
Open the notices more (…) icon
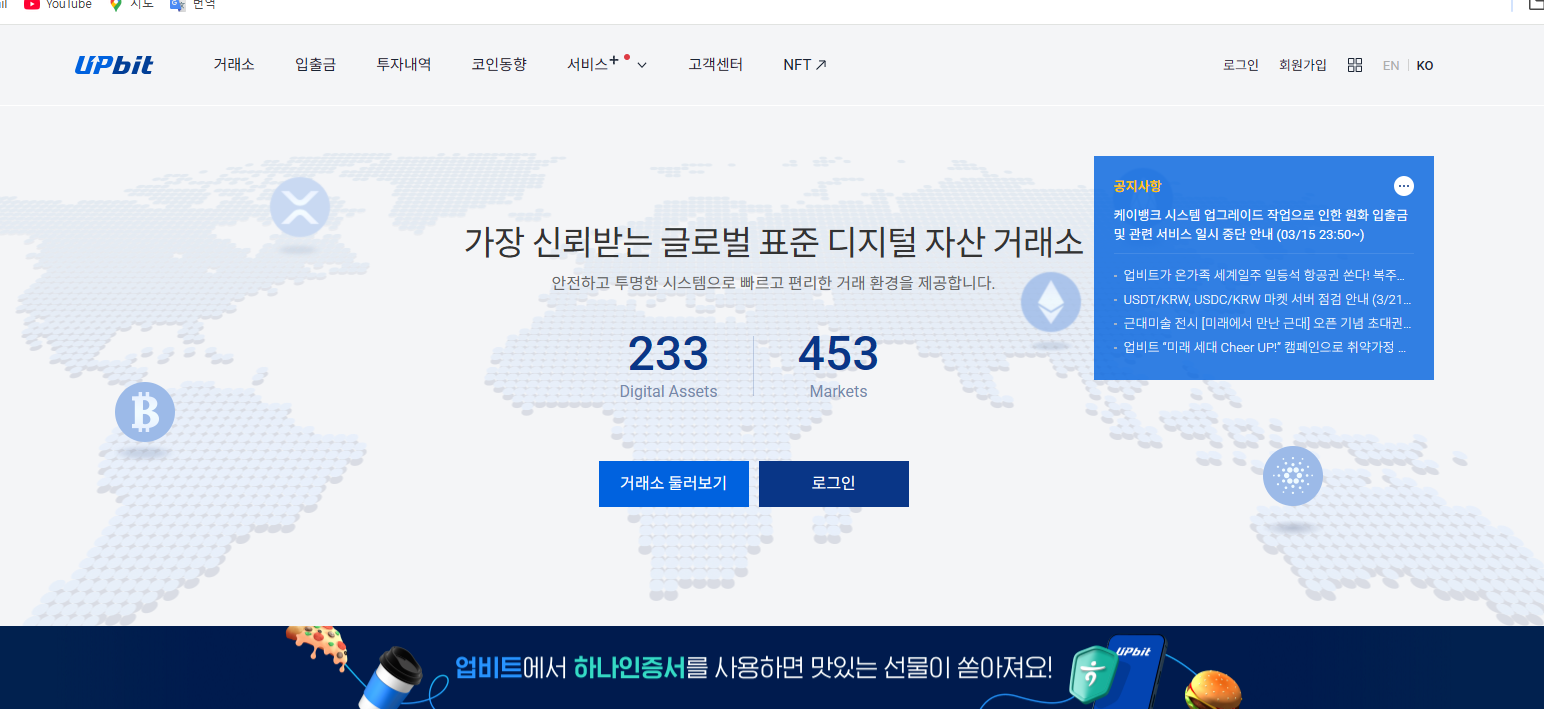pyautogui.click(x=1404, y=186)
